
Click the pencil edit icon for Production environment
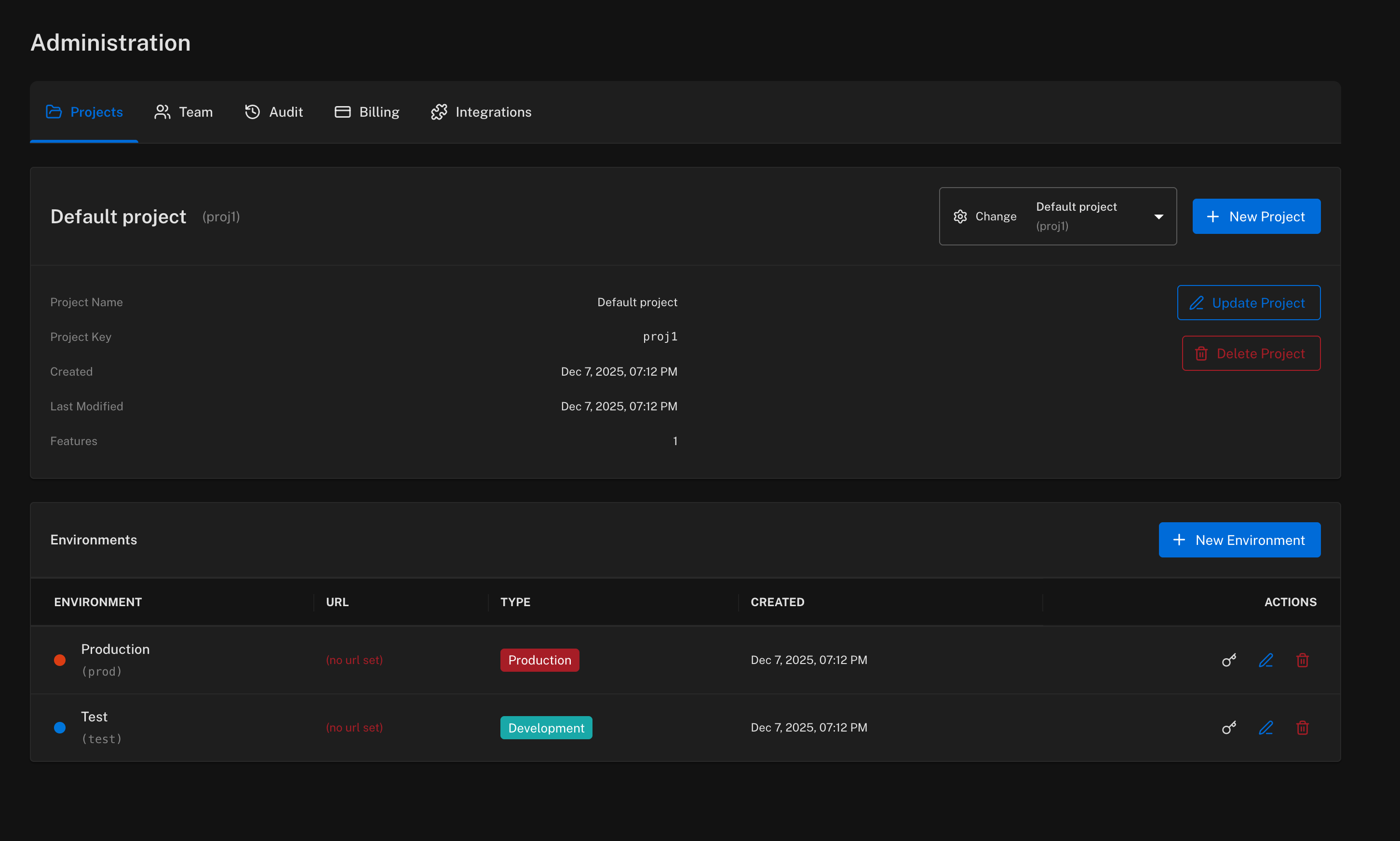(x=1265, y=660)
